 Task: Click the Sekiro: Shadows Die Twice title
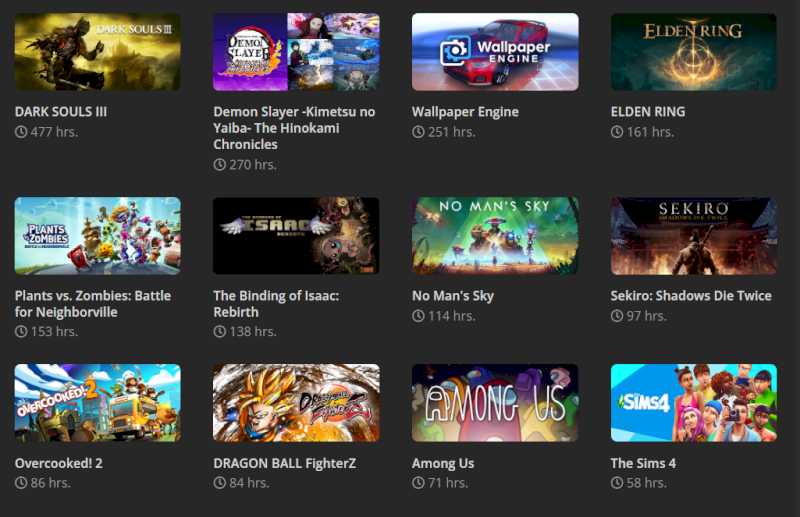tap(691, 296)
